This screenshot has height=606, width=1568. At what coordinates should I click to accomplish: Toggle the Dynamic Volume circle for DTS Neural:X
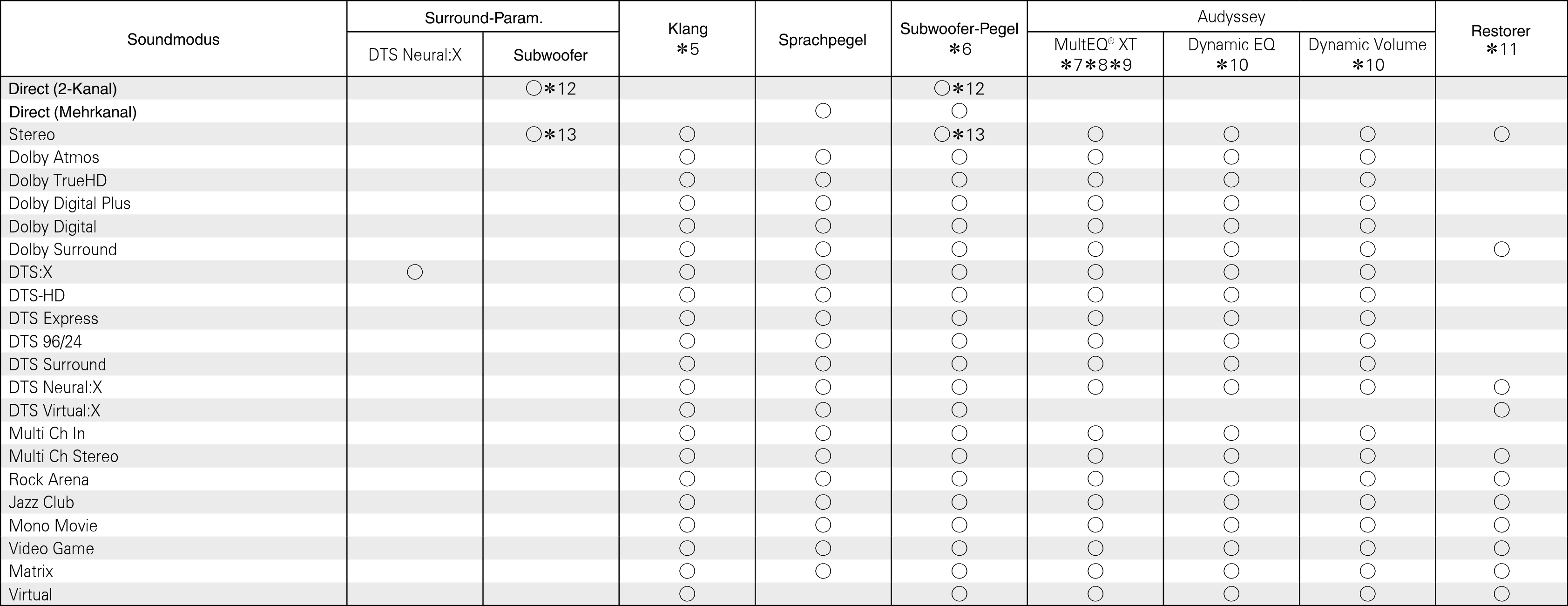1367,387
